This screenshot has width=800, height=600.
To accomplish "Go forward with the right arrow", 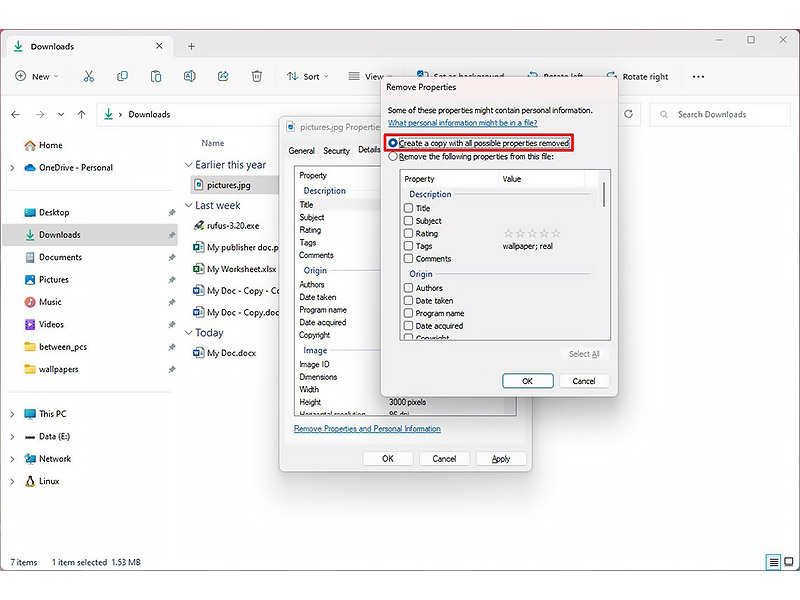I will point(40,114).
